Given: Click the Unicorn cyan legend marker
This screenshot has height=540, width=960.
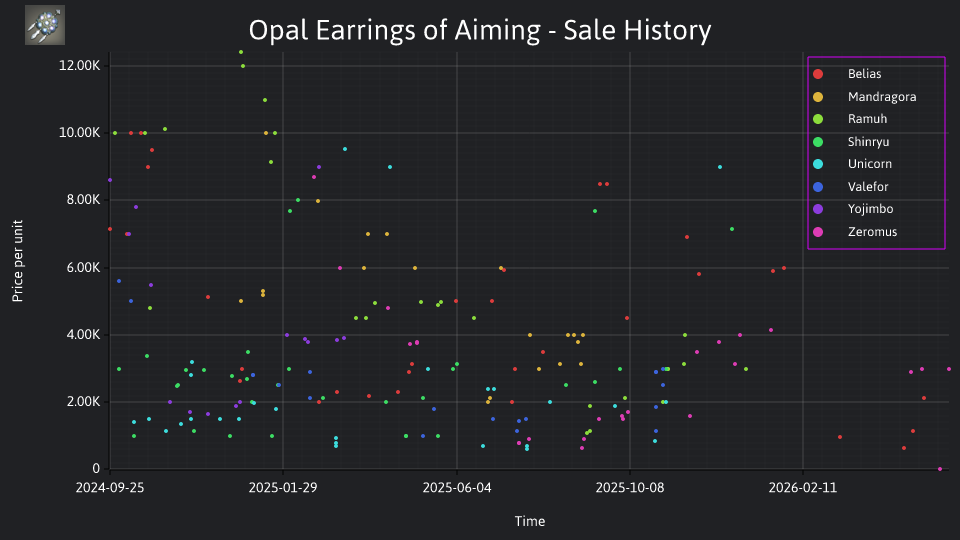Looking at the screenshot, I should coord(818,164).
